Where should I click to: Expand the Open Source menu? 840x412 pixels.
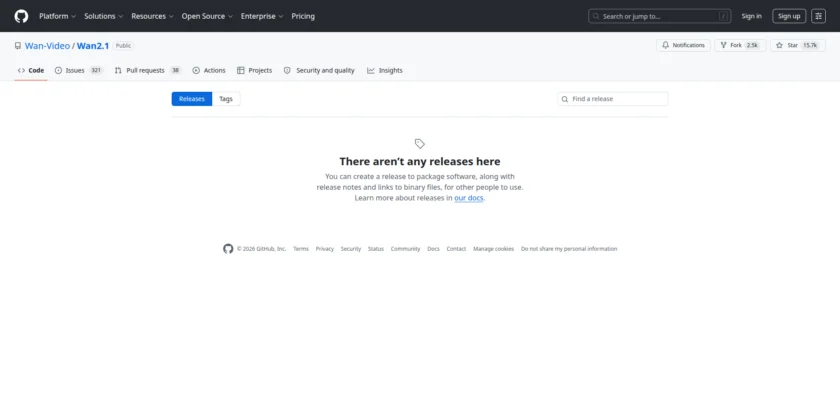207,16
